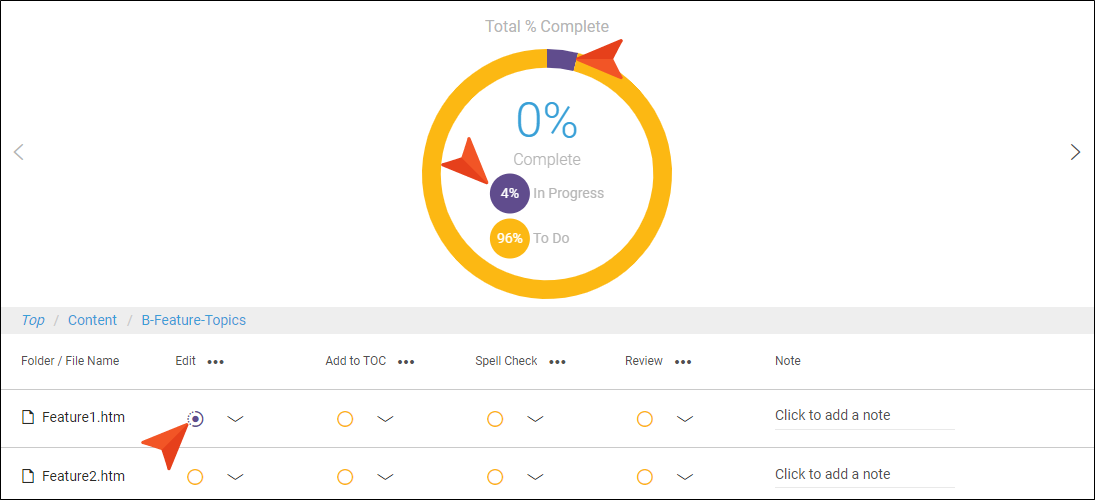The width and height of the screenshot is (1095, 500).
Task: Toggle Add to TOC status for Feature1.htm
Action: 345,419
